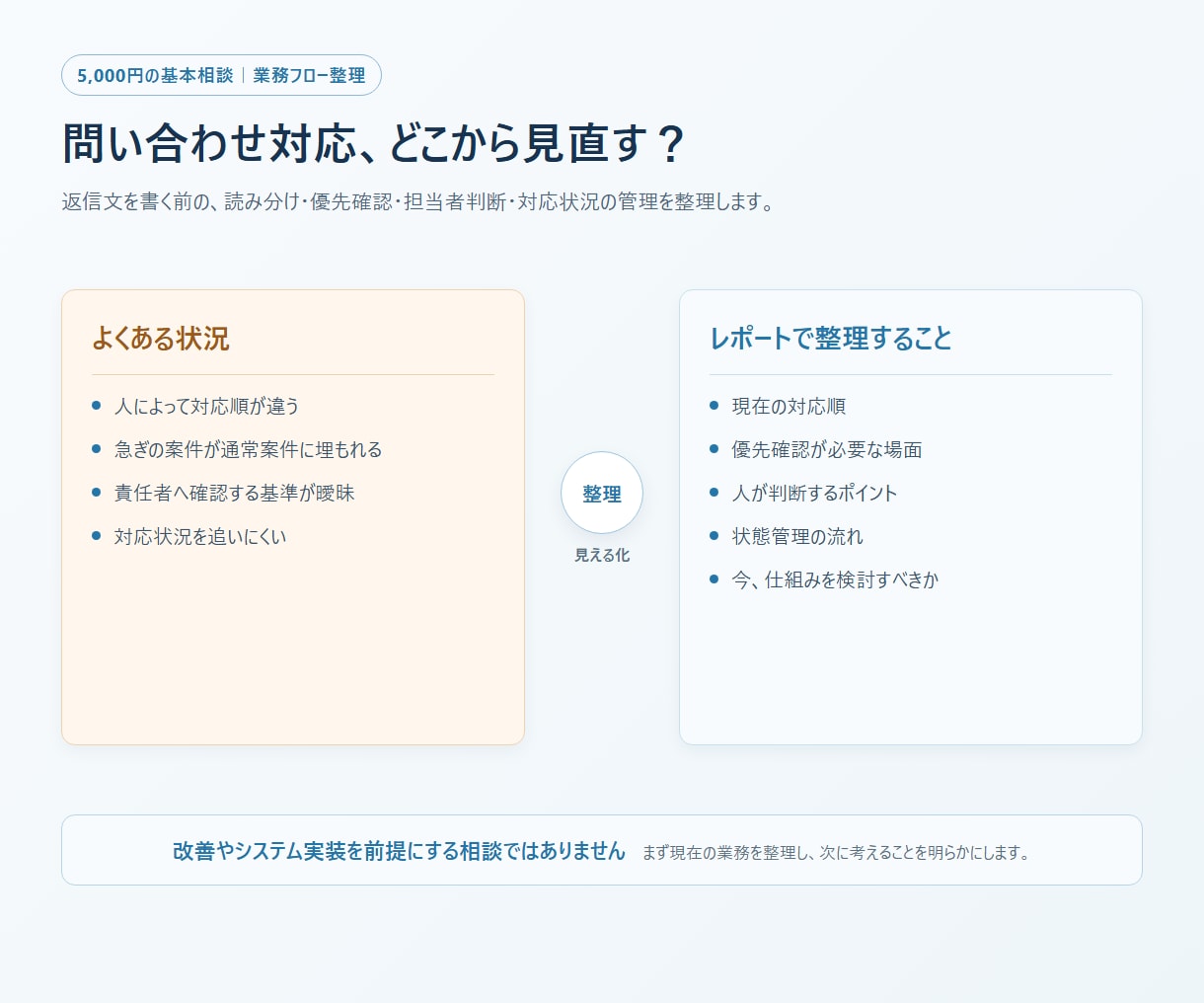Click the よくある状況 card heading
1204x1003 pixels.
pyautogui.click(x=161, y=339)
